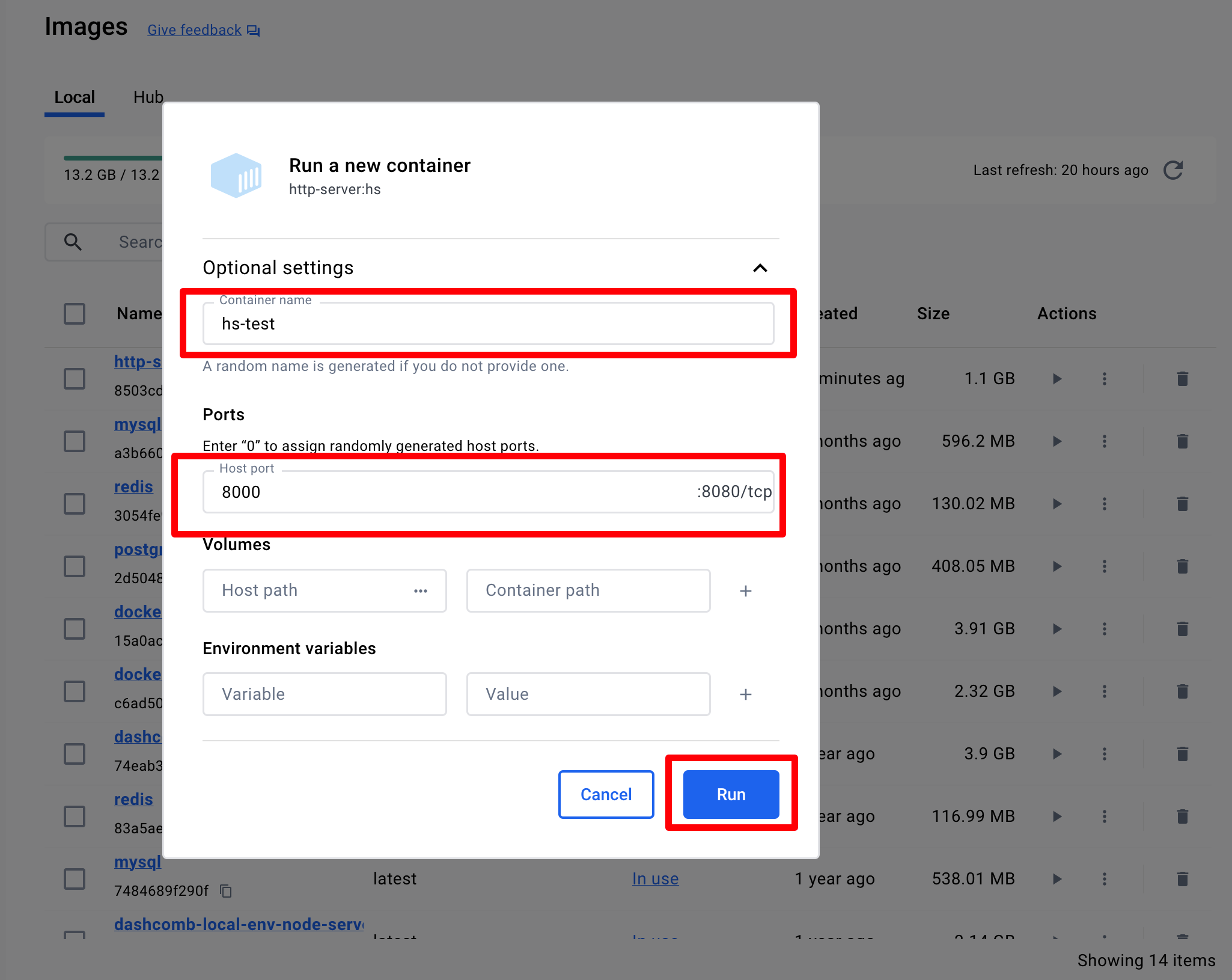
Task: Run the 3.91 GB image
Action: (1057, 629)
